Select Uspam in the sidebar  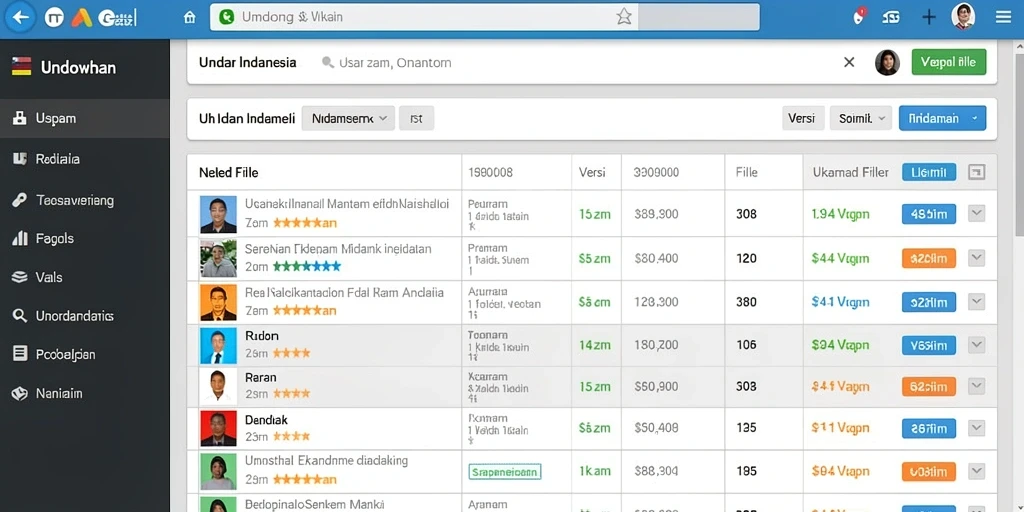[85, 118]
